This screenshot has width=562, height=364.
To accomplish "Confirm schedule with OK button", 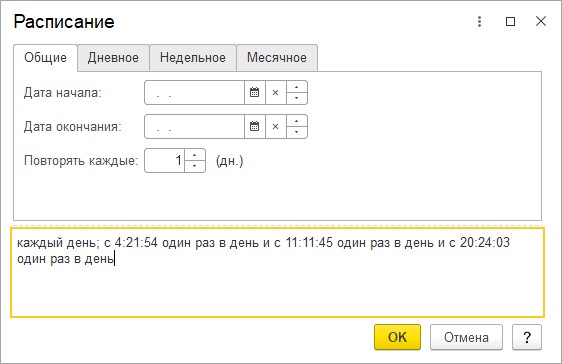I will pos(397,337).
